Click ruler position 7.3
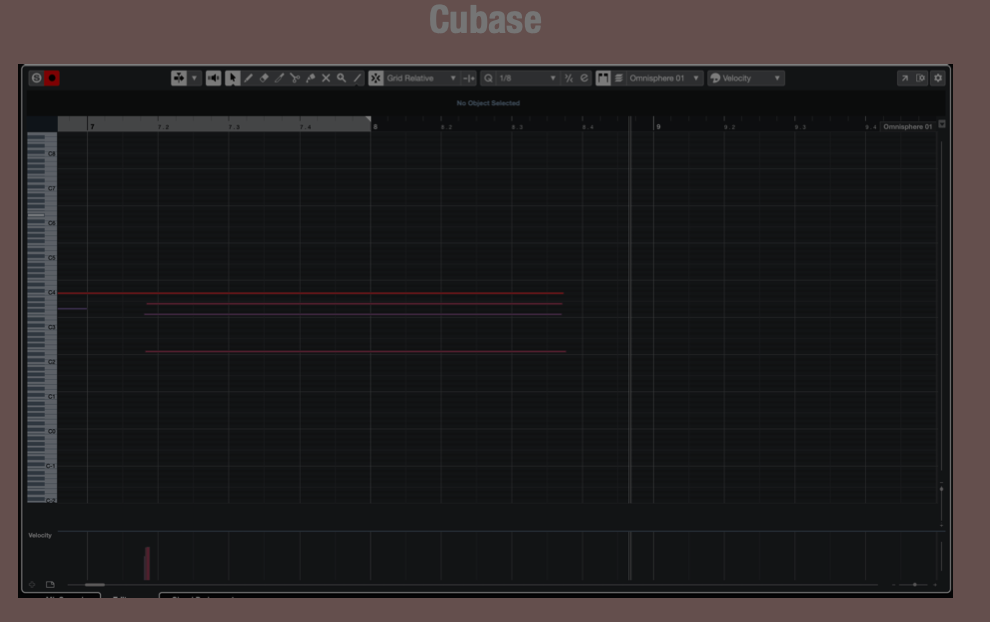 pyautogui.click(x=234, y=127)
